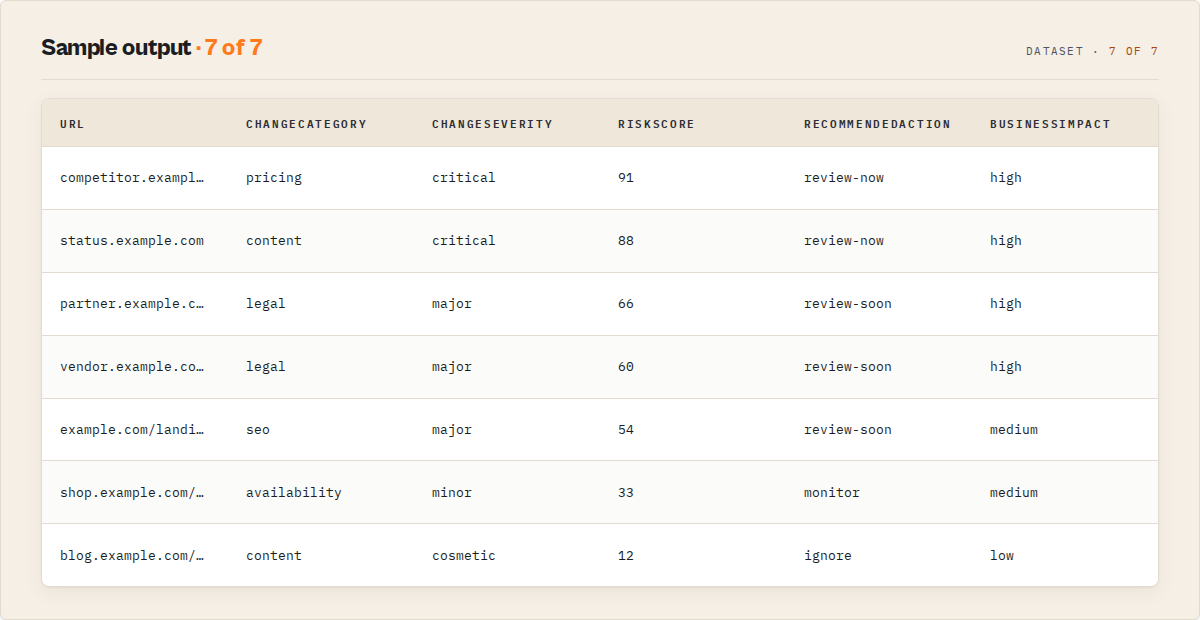Click 'critical' severity in competitor.example row
This screenshot has width=1200, height=620.
tap(464, 178)
